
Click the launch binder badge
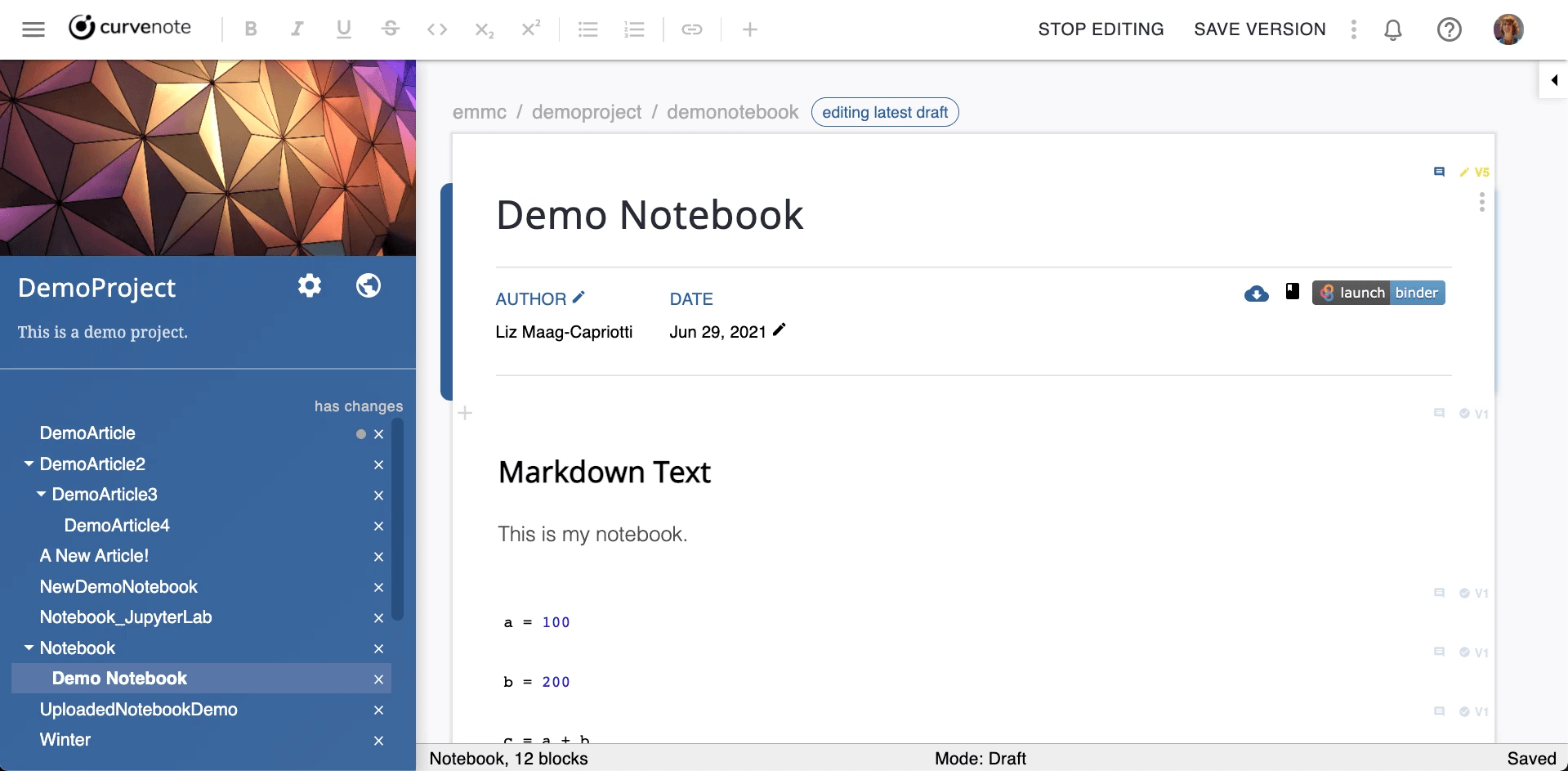(x=1378, y=293)
